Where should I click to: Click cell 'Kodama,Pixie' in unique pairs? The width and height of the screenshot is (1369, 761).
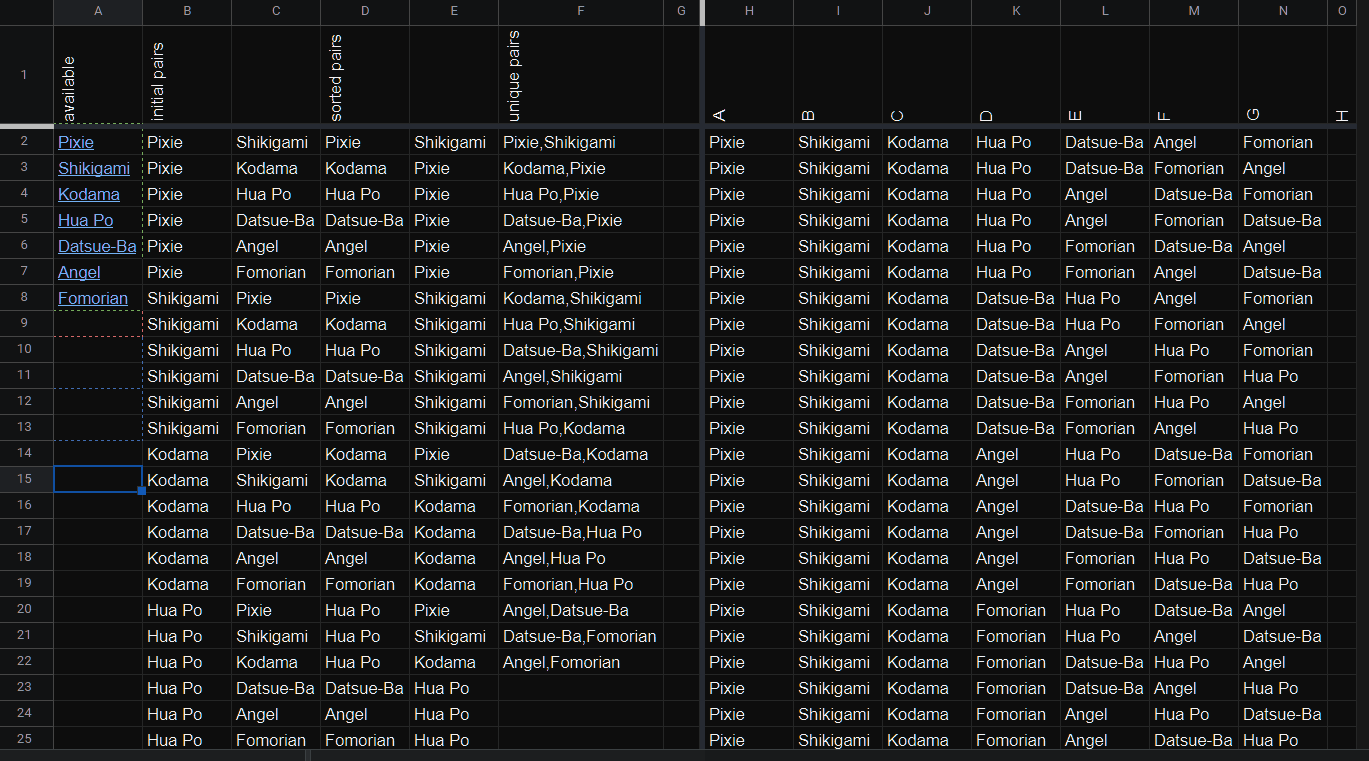point(581,168)
